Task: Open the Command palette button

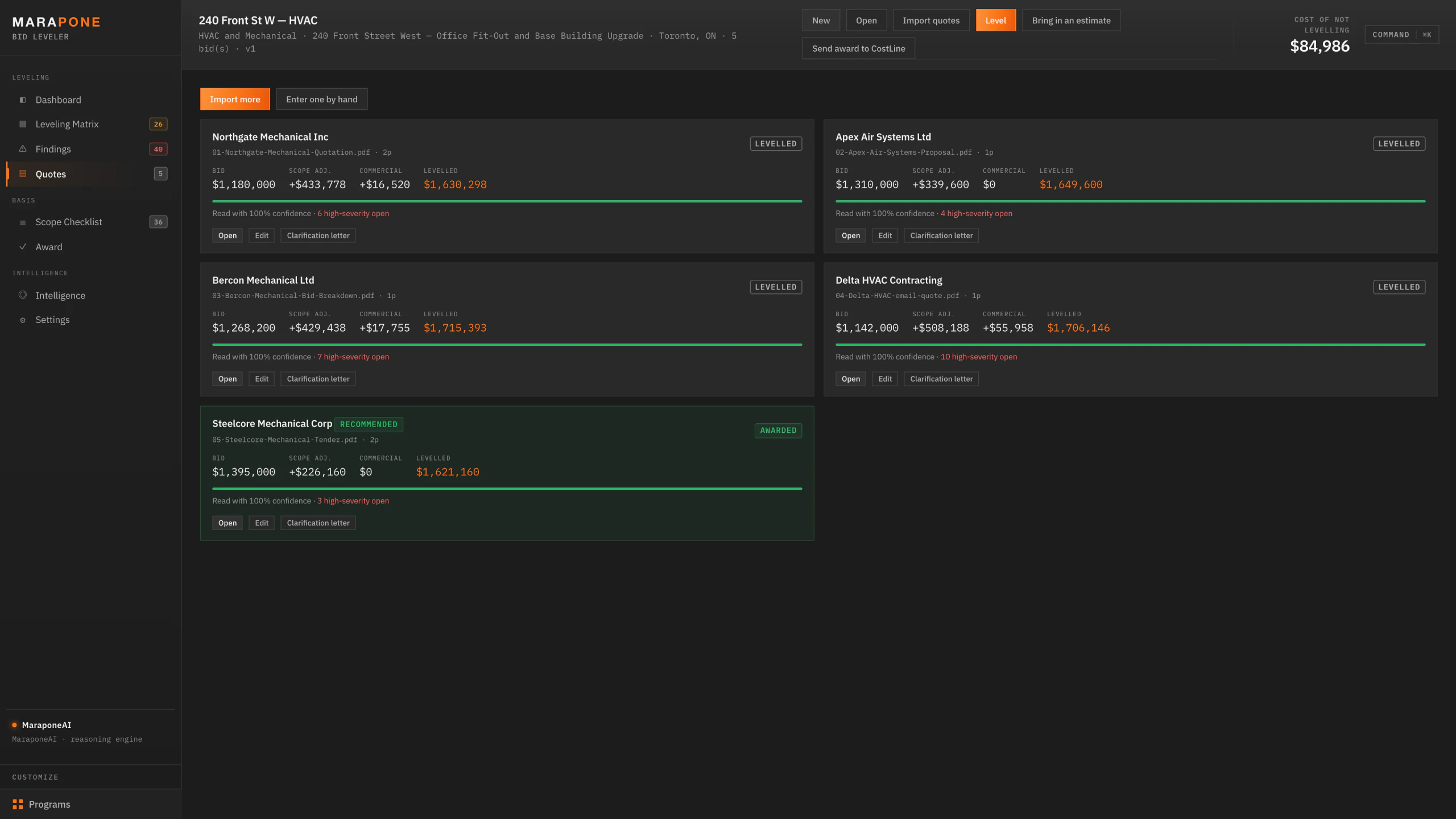Action: point(1401,35)
